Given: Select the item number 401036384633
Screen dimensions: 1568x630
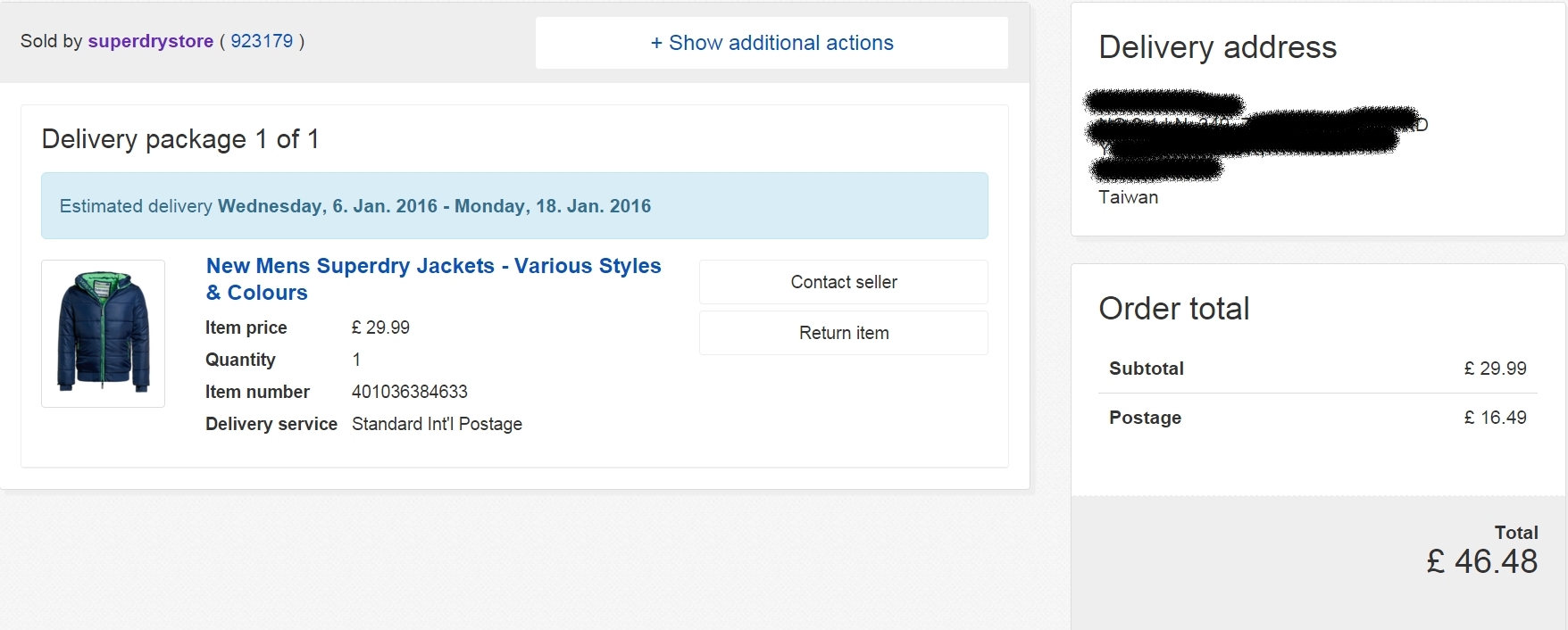Looking at the screenshot, I should coord(410,392).
